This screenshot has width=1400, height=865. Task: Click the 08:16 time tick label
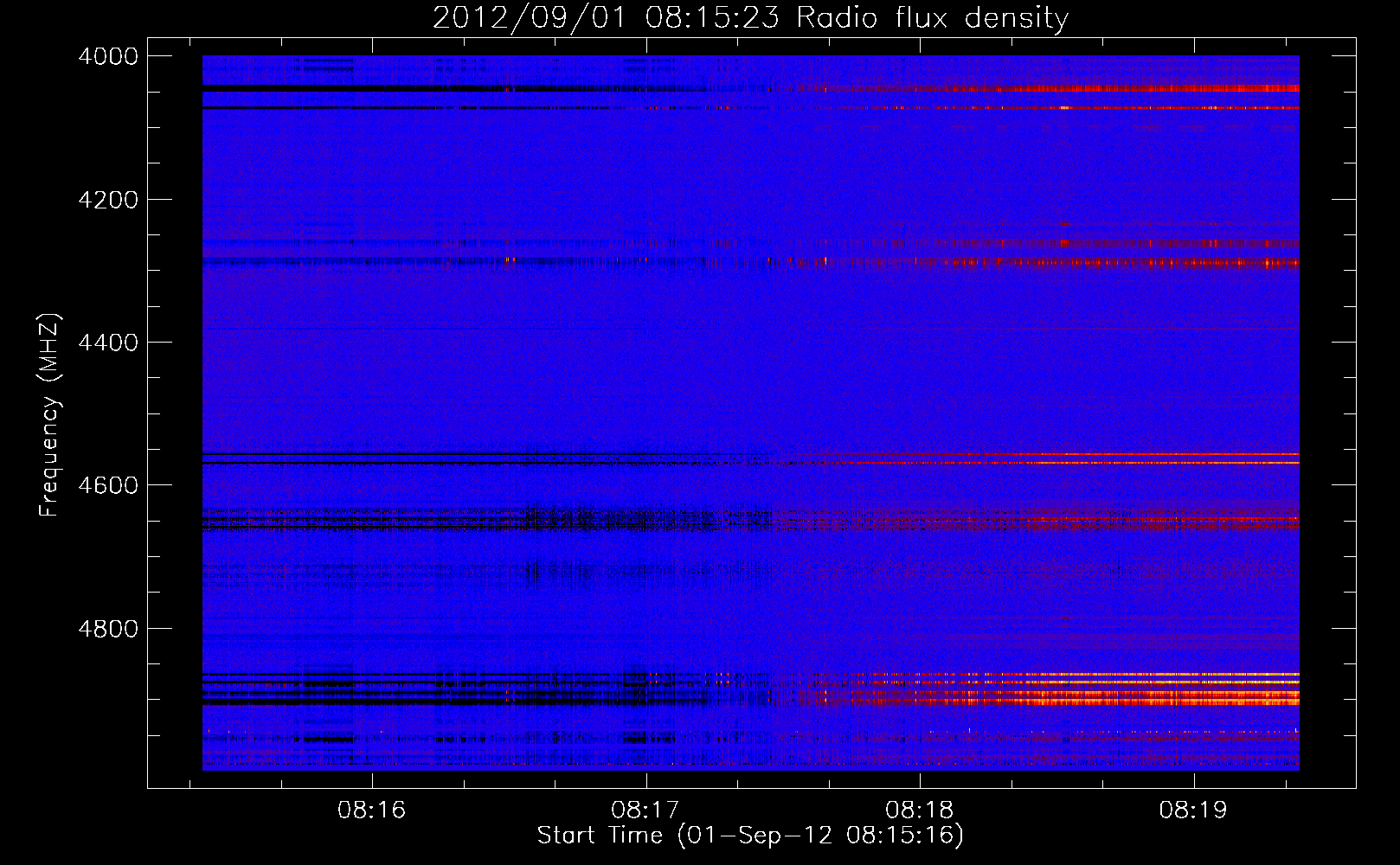point(371,811)
